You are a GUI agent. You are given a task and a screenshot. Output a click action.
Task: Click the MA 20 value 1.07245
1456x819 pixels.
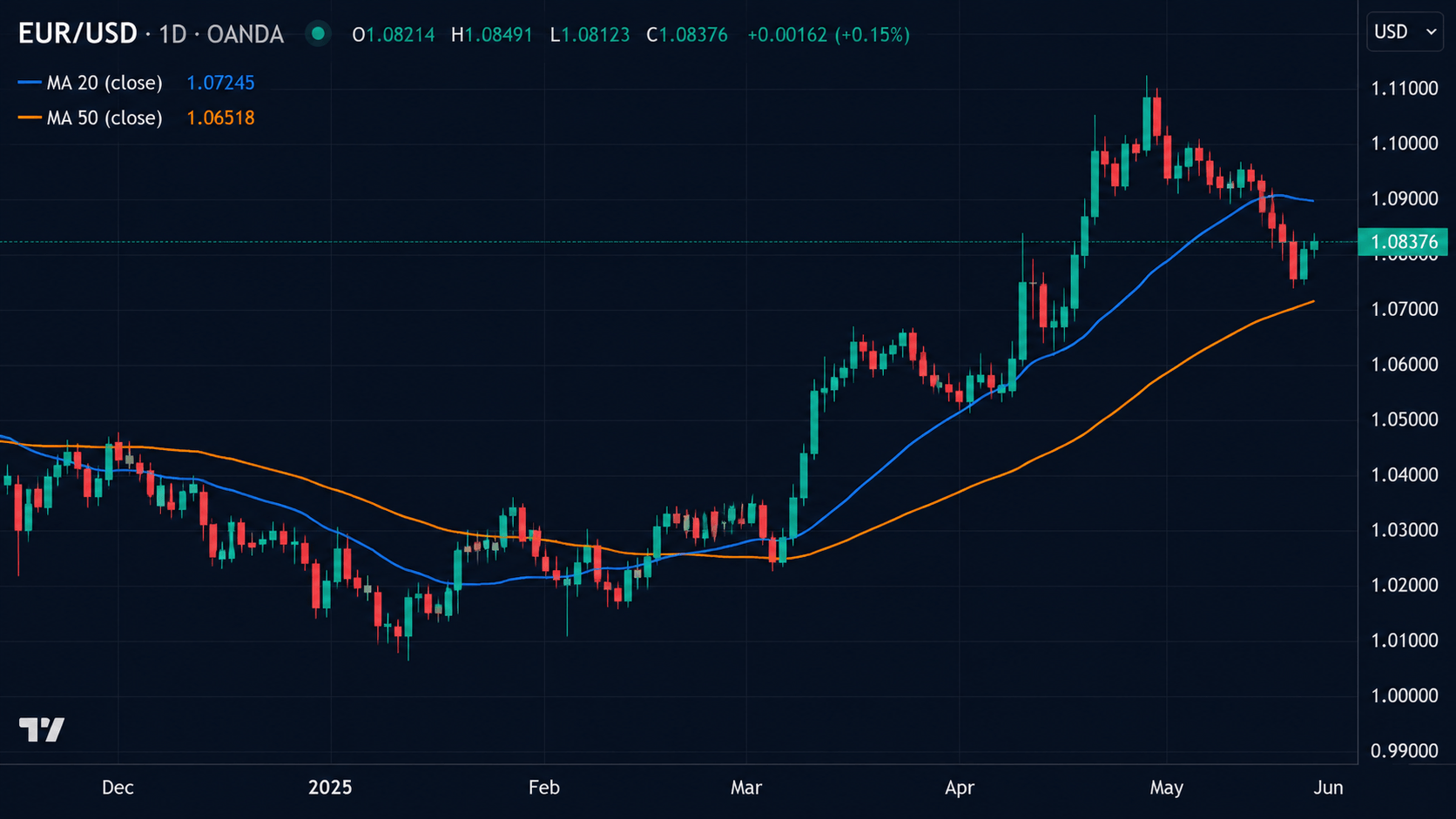pyautogui.click(x=220, y=83)
